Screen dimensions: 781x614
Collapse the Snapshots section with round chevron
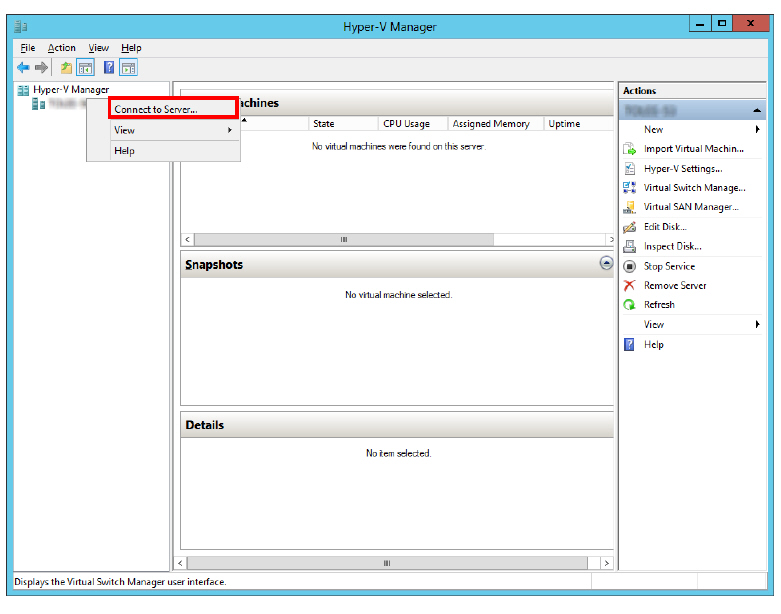pyautogui.click(x=606, y=263)
